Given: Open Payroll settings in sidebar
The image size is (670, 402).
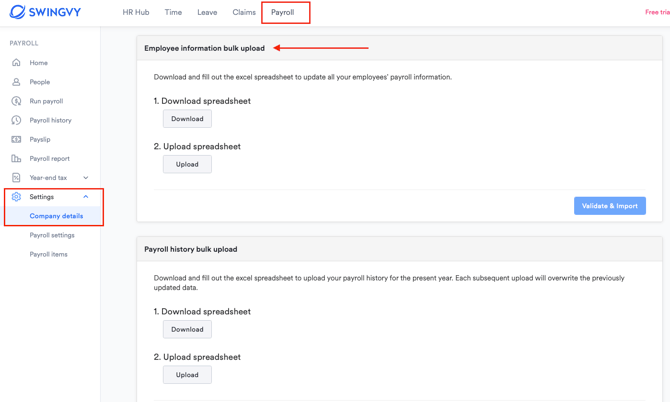Looking at the screenshot, I should coord(52,235).
